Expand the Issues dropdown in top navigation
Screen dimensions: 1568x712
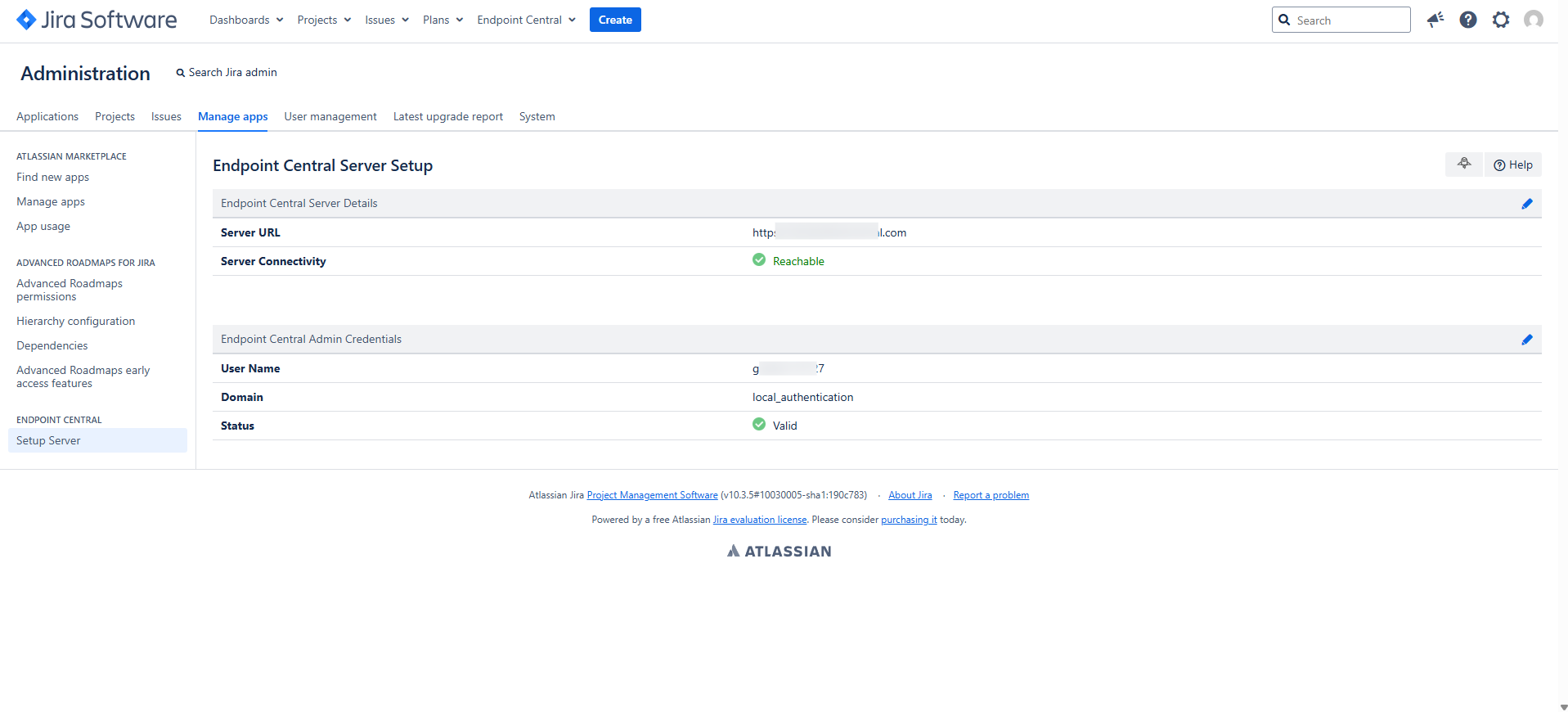387,20
